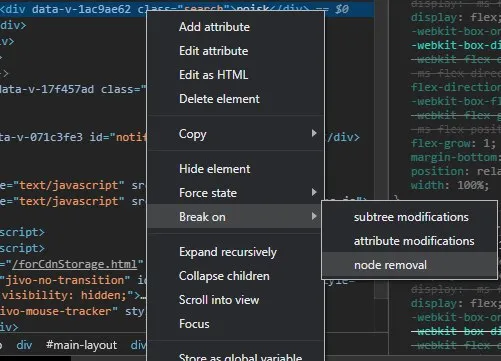
Task: Select the jivo-no-transition element row
Action: coord(73,280)
